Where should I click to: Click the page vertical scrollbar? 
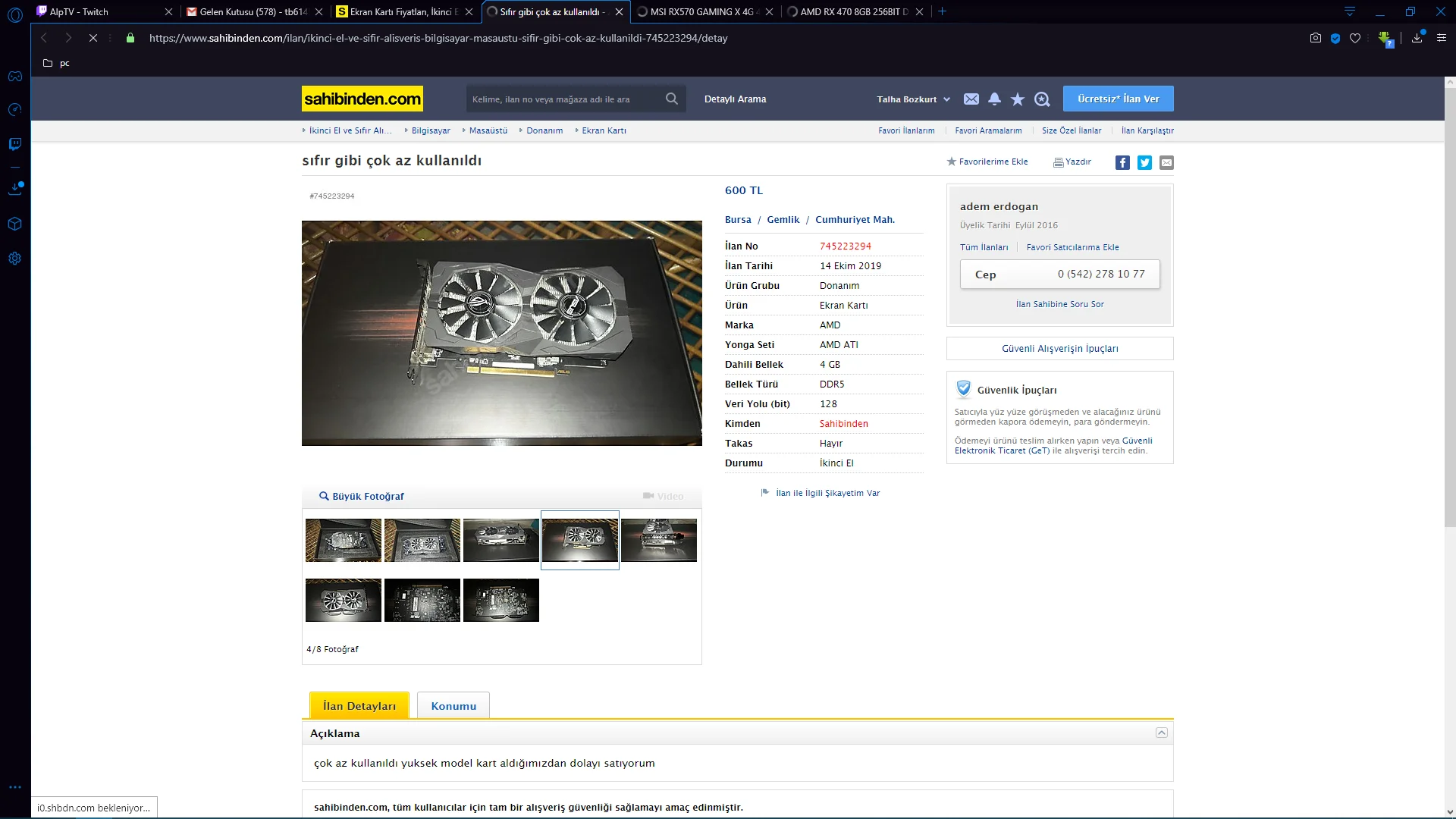click(x=1449, y=303)
